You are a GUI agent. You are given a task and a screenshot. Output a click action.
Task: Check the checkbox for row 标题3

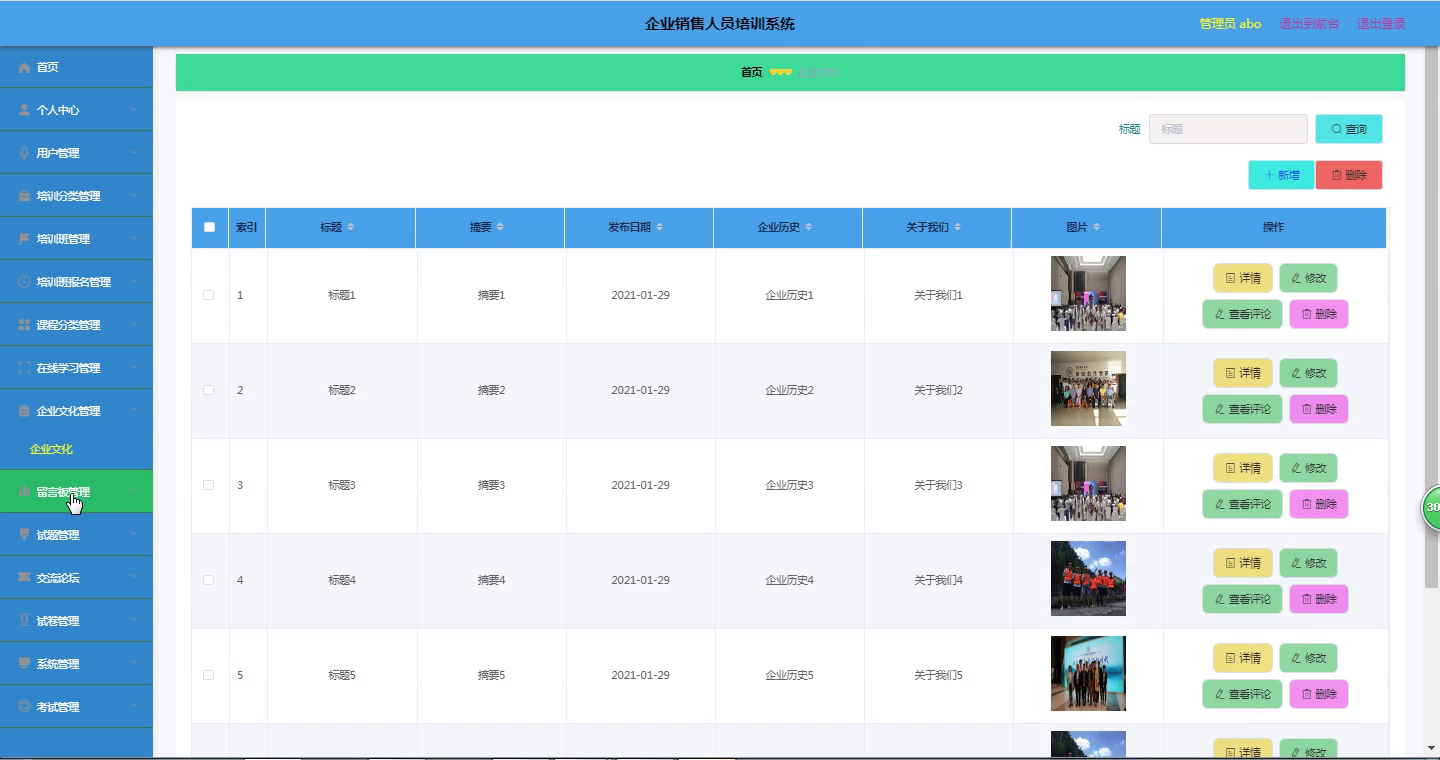(x=208, y=485)
